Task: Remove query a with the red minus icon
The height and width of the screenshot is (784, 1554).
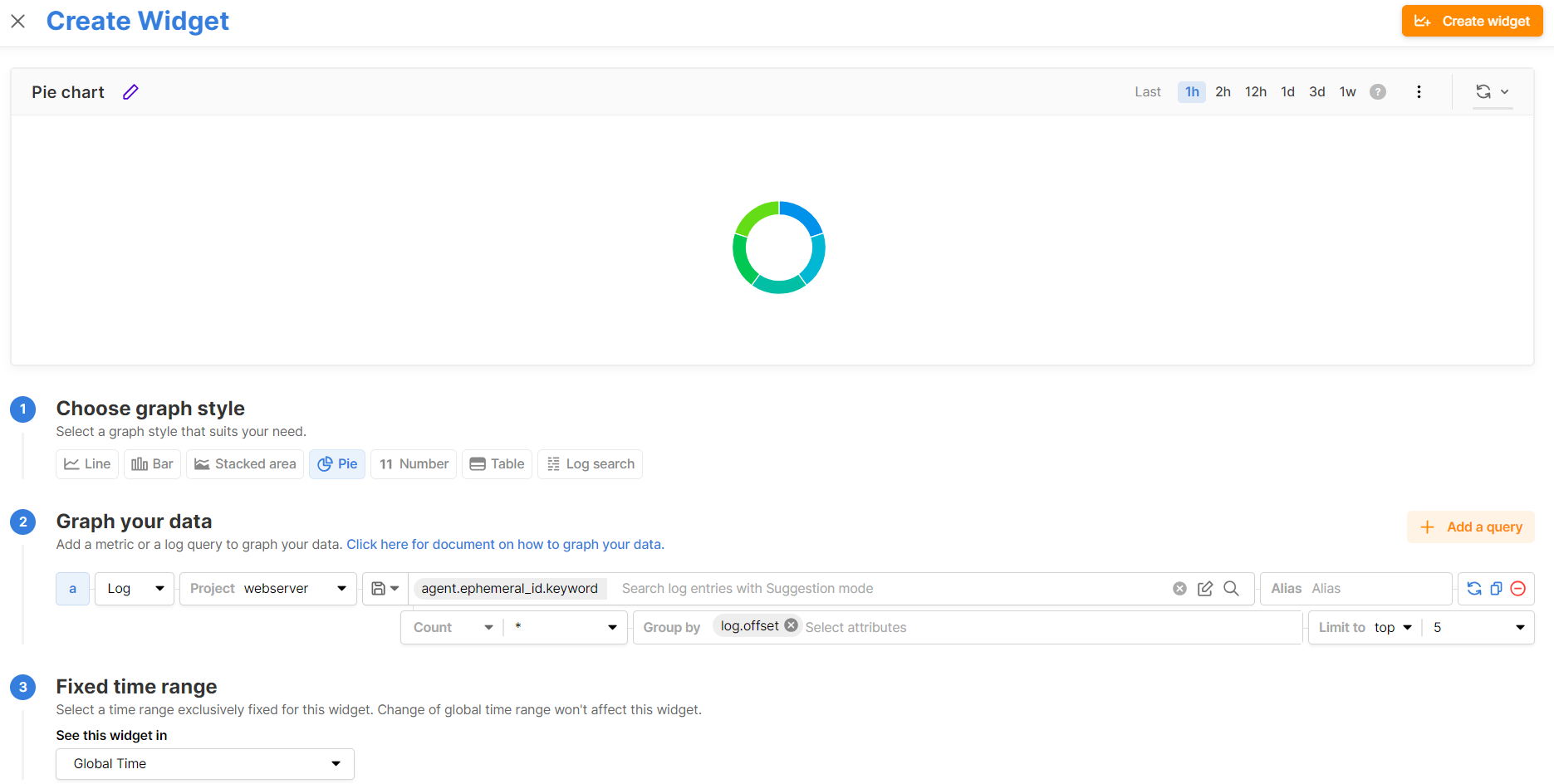Action: point(1517,589)
